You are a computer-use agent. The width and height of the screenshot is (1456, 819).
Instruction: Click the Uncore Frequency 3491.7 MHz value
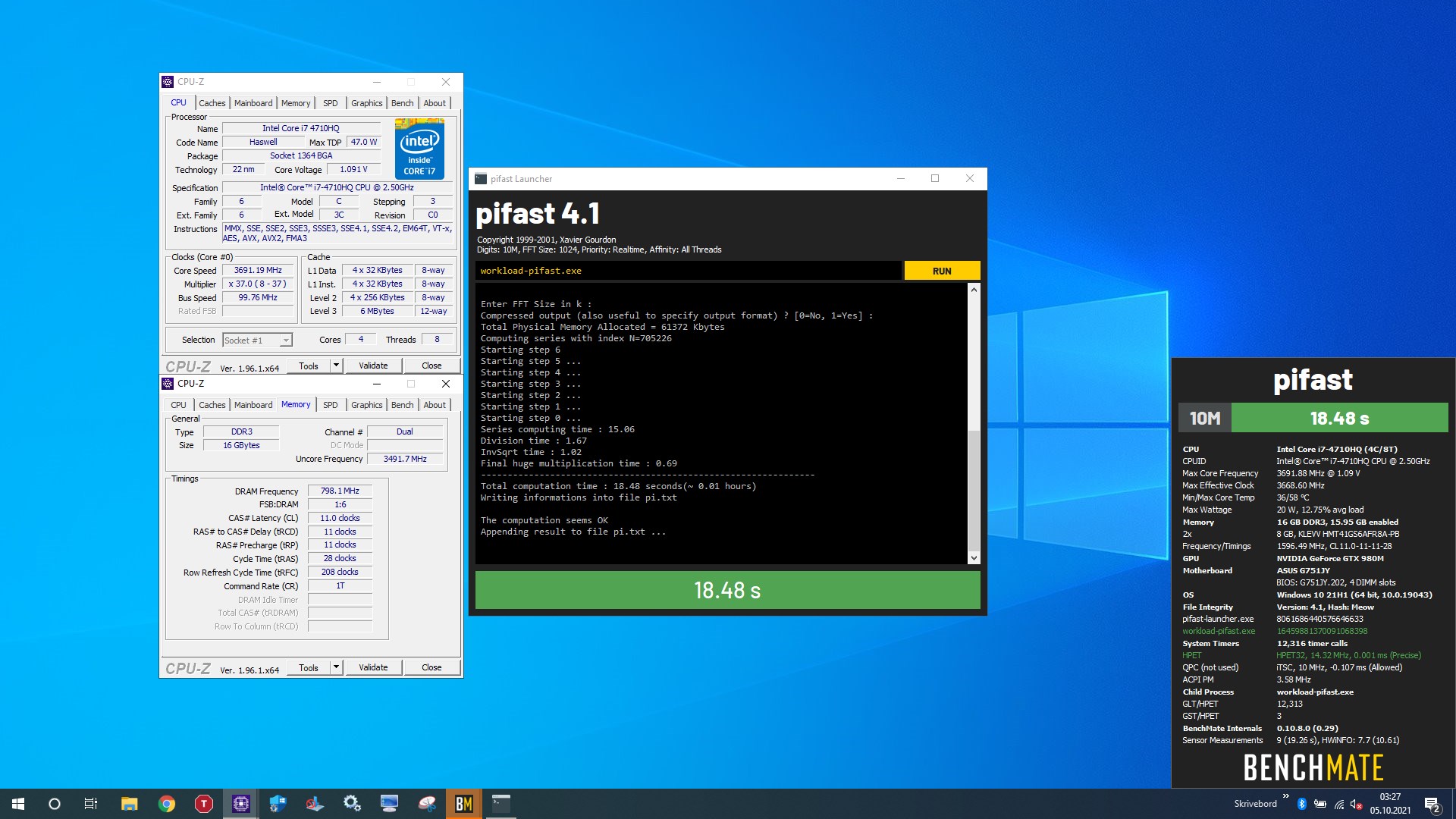click(x=405, y=460)
